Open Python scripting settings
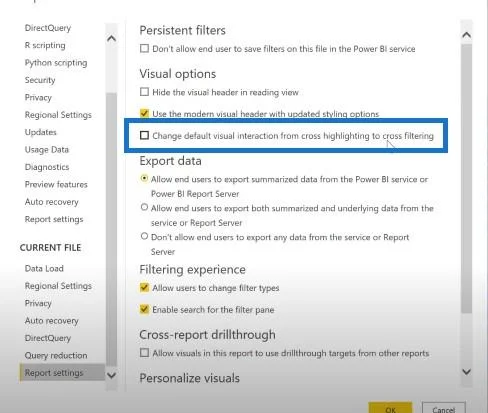This screenshot has width=488, height=413. tap(56, 63)
